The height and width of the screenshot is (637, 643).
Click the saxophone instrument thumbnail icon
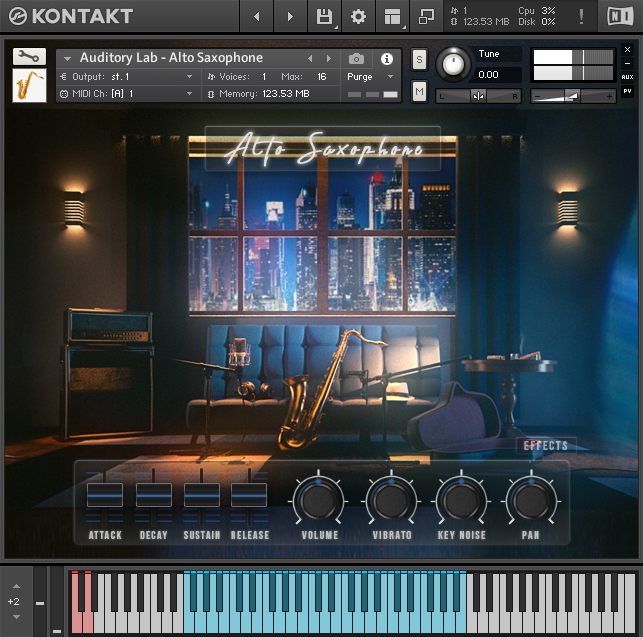(x=29, y=85)
